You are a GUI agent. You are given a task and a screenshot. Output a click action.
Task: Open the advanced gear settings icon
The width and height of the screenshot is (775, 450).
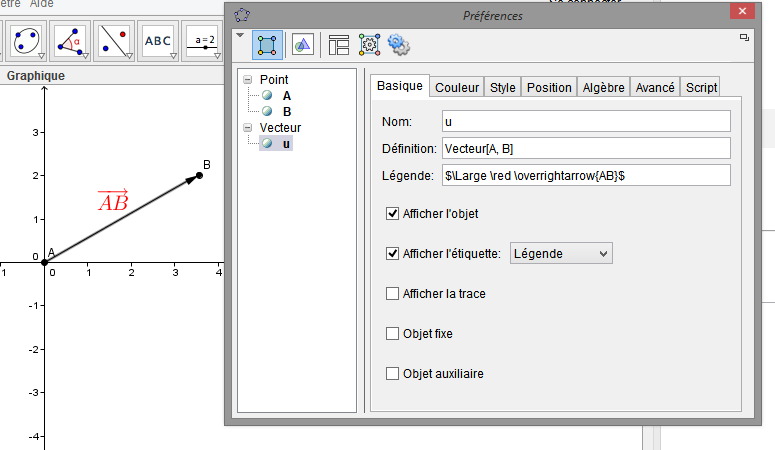tap(400, 44)
